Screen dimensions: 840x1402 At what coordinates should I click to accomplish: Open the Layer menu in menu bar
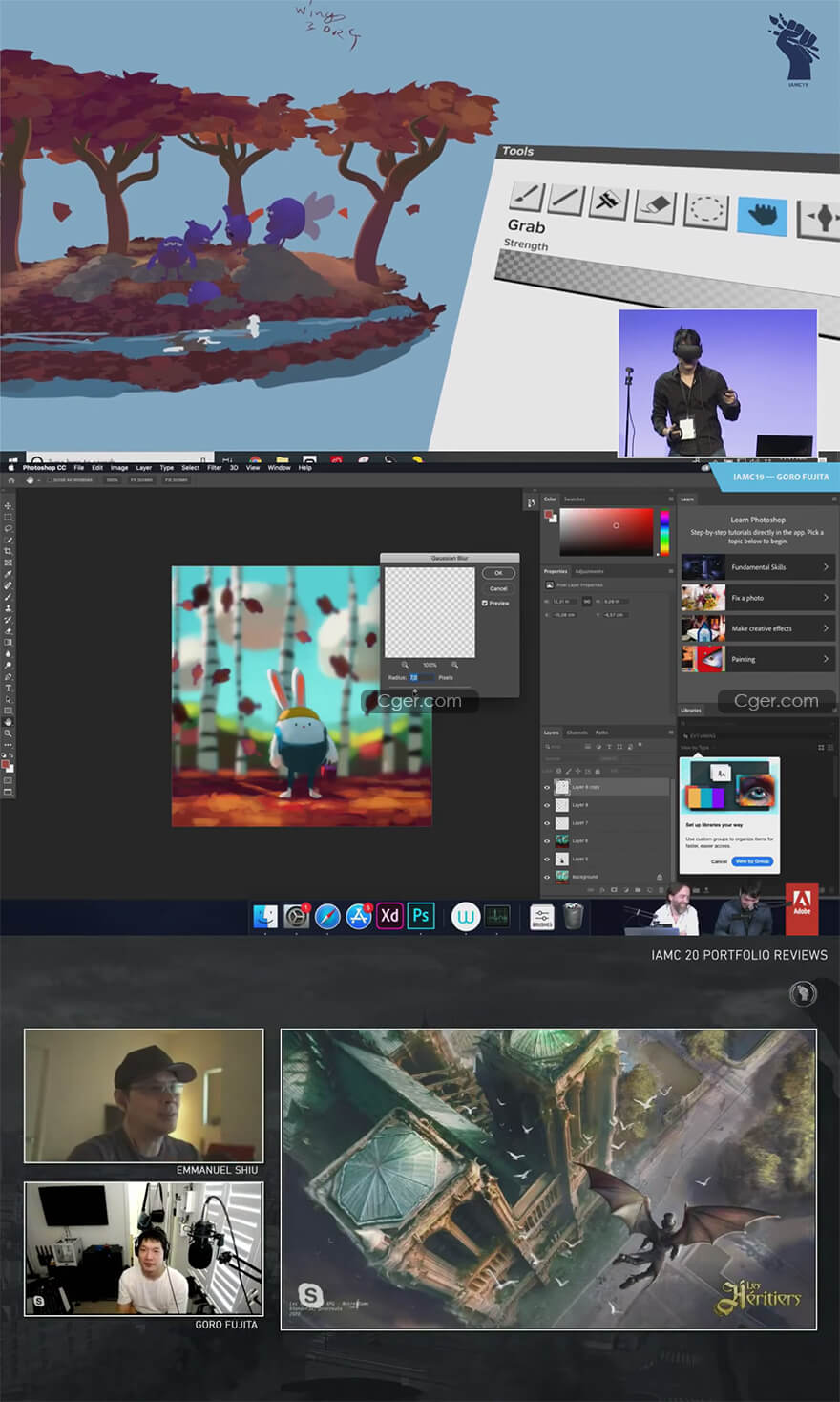point(144,468)
